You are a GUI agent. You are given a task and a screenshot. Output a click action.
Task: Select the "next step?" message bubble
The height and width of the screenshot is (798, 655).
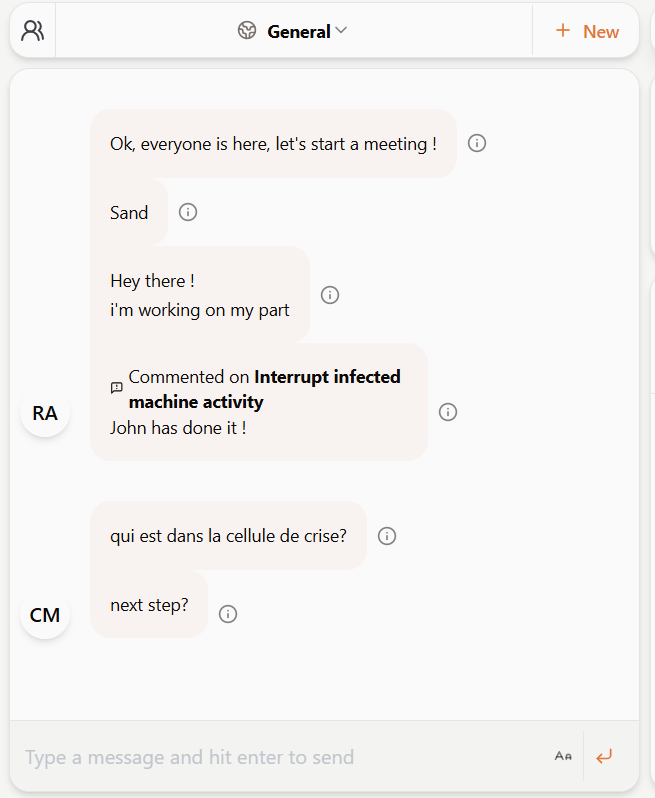coord(149,605)
